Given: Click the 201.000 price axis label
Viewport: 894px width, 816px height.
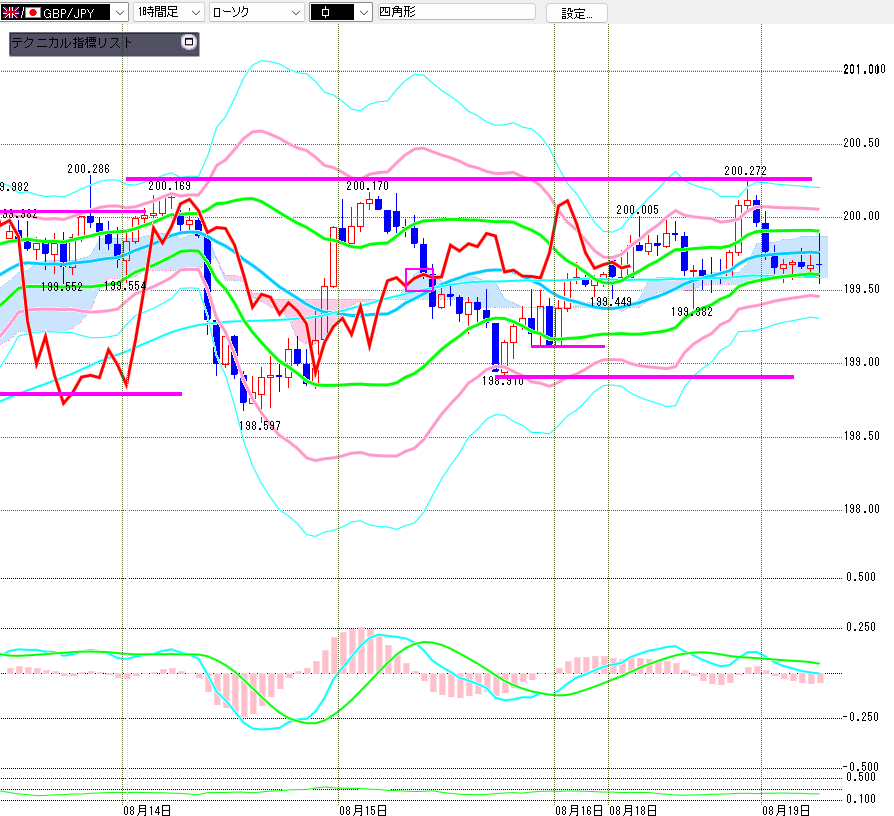Looking at the screenshot, I should tap(864, 70).
